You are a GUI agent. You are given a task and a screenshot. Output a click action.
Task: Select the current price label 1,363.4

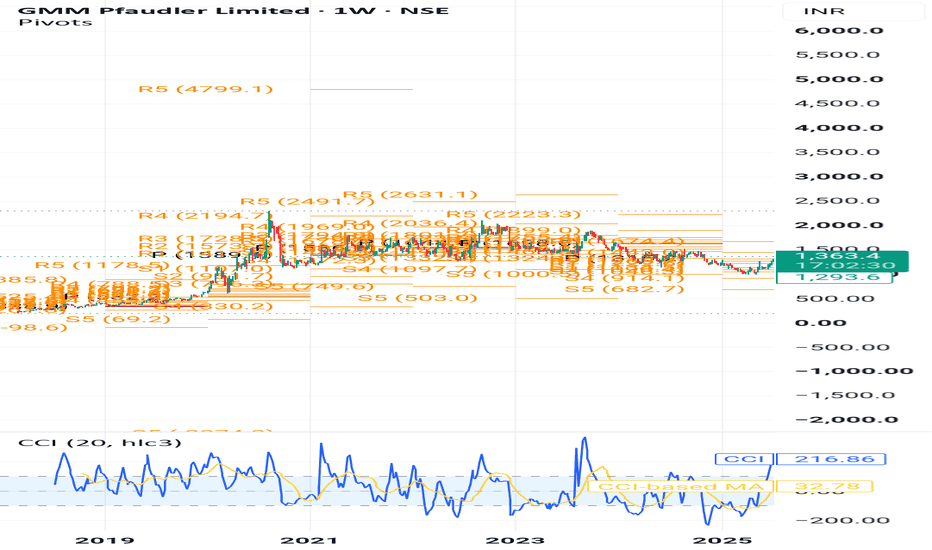click(x=842, y=256)
